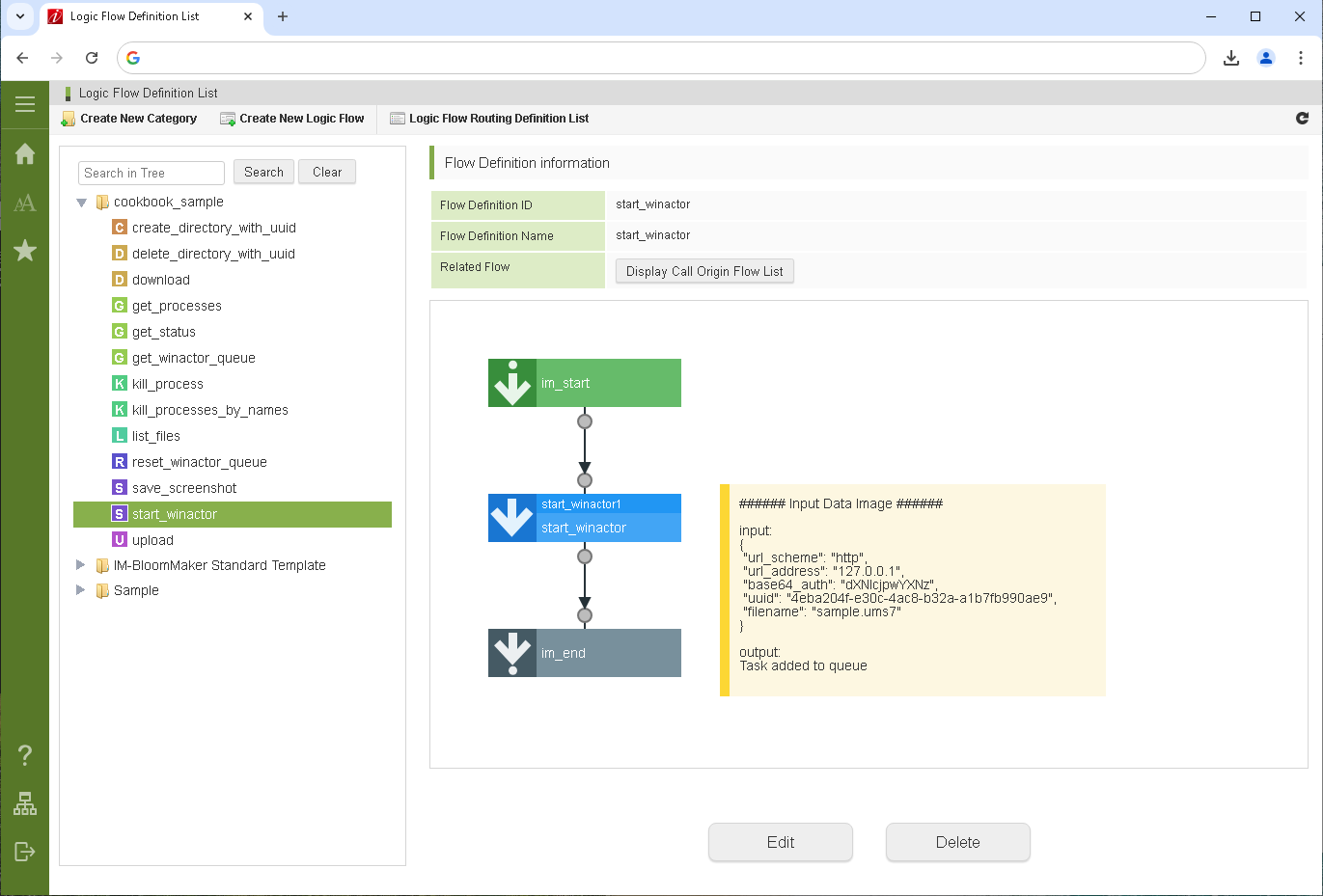Open the Chrome profile avatar

point(1266,58)
